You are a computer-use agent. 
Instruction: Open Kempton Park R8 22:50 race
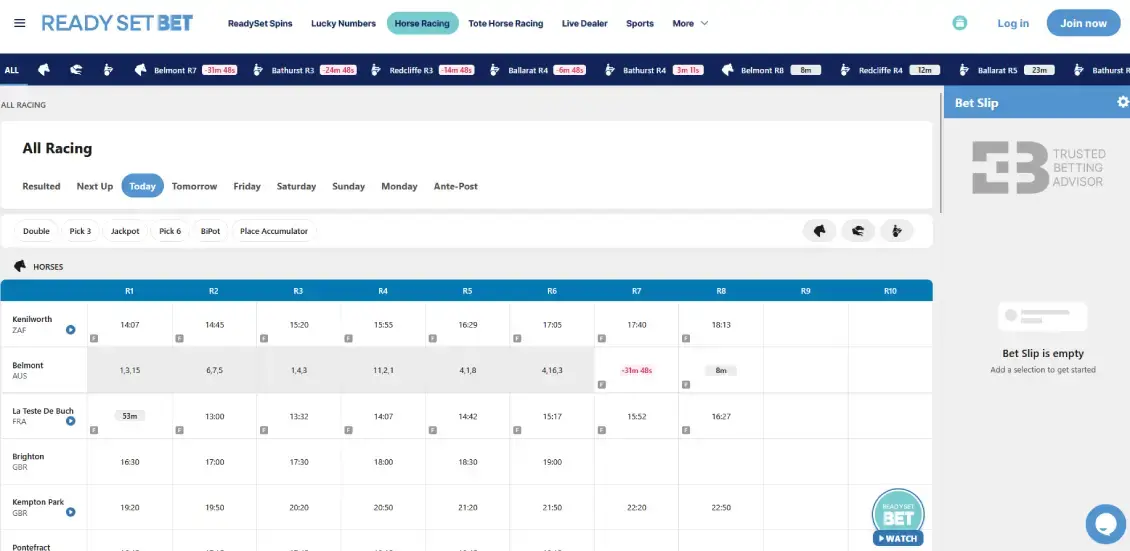click(x=721, y=507)
